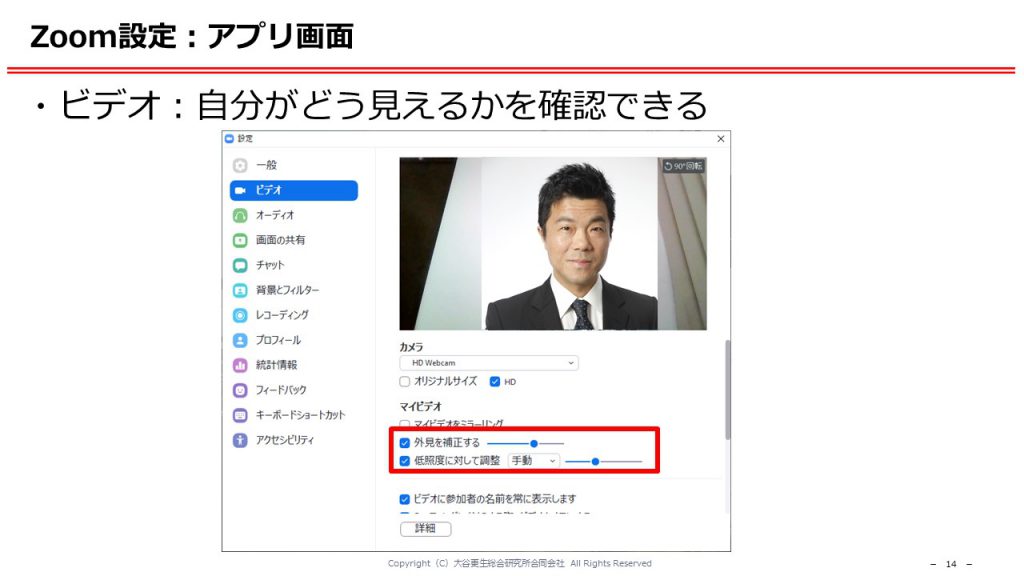Open the HD Webcam camera dropdown
This screenshot has height=576, width=1024.
[x=489, y=363]
